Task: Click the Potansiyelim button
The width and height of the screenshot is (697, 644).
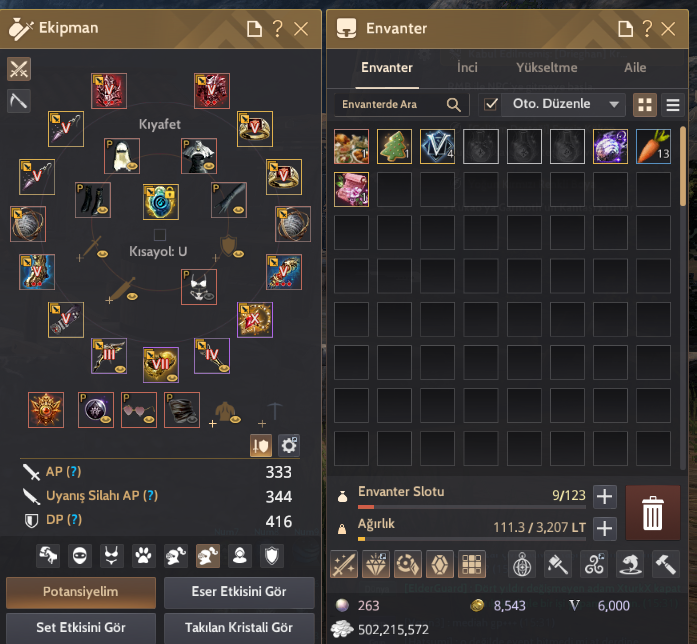Action: point(81,592)
